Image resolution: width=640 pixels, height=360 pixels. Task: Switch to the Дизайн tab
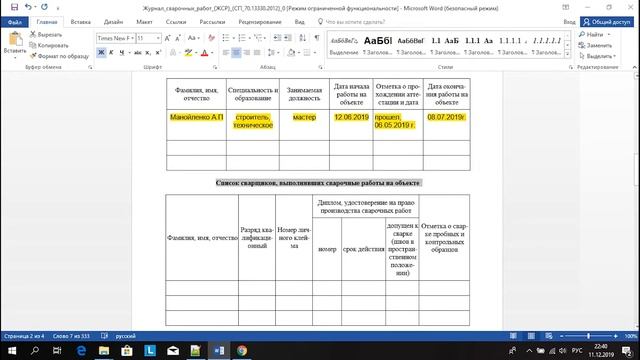click(x=113, y=22)
